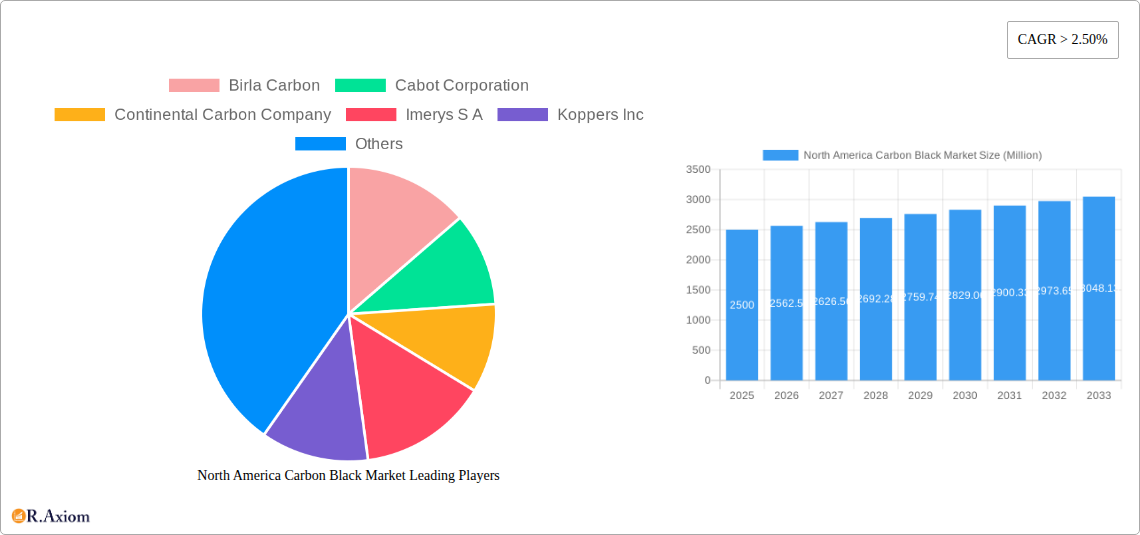1140x535 pixels.
Task: Click the 2030 bar in the chart
Action: [x=965, y=295]
